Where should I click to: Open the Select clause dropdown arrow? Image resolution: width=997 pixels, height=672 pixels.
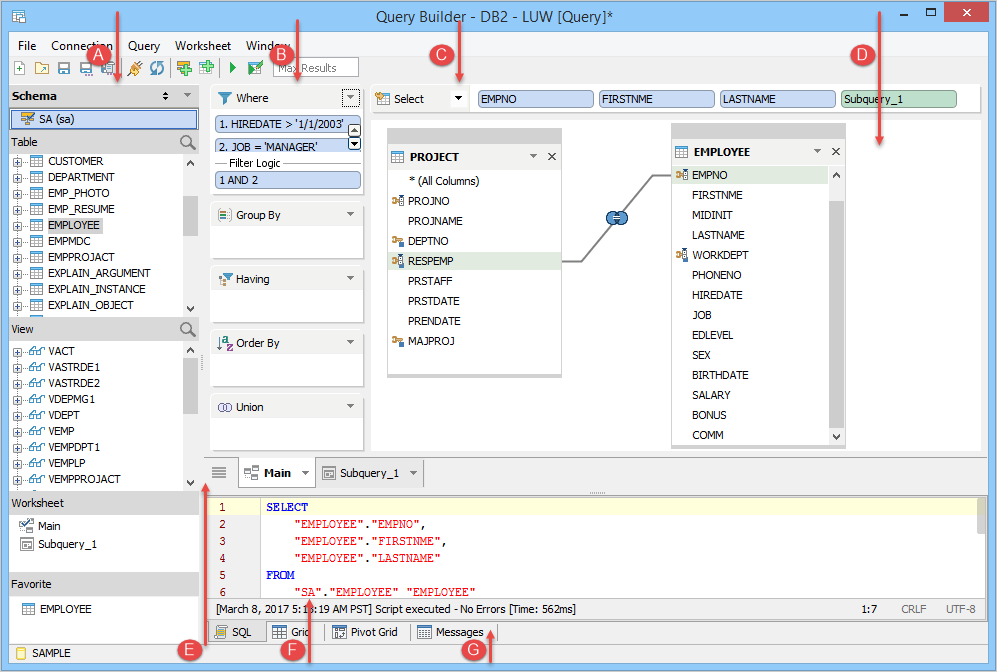click(x=458, y=98)
